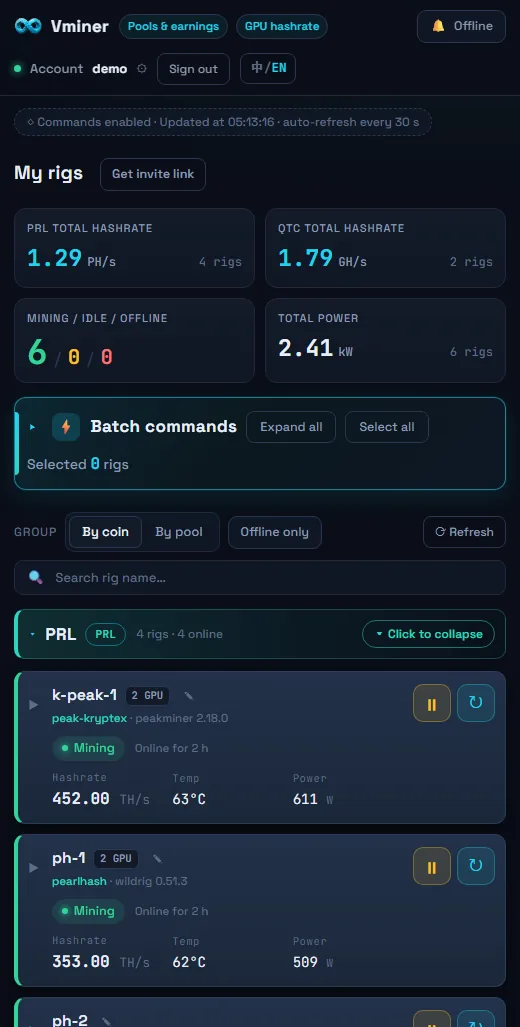
Task: Pause mining on the ph-1 rig
Action: point(432,867)
